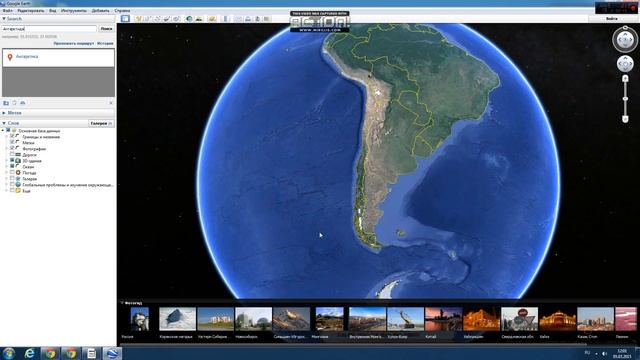640x360 pixels.
Task: Collapse the Основная база данных tree node
Action: click(3, 131)
